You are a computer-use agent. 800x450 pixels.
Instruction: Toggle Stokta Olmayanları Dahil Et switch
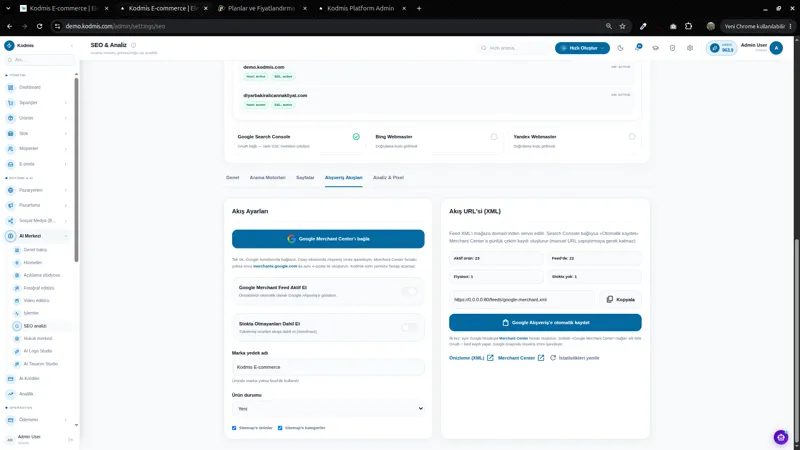pyautogui.click(x=410, y=327)
